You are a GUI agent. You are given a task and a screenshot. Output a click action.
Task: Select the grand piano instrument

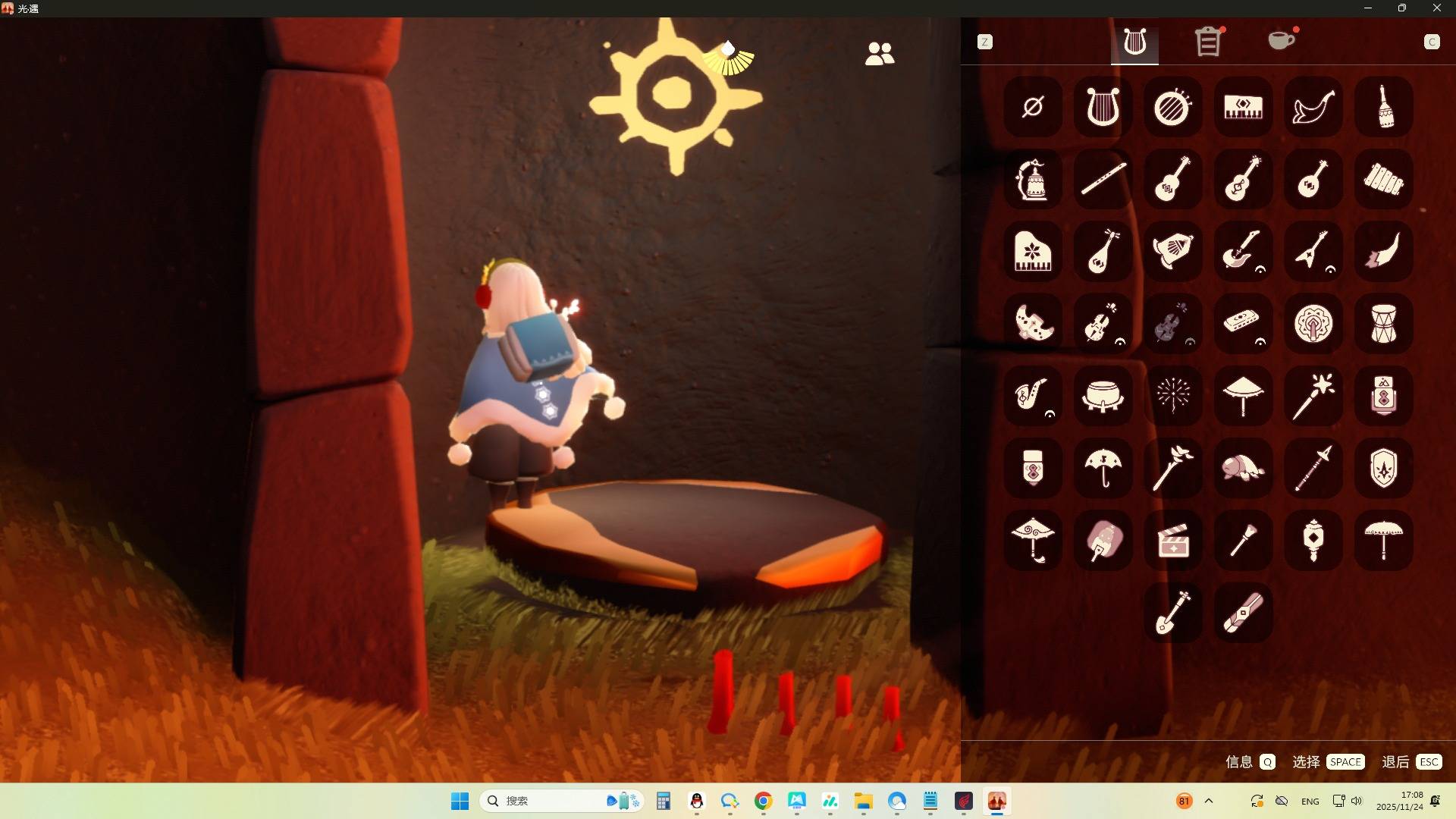pos(1032,251)
